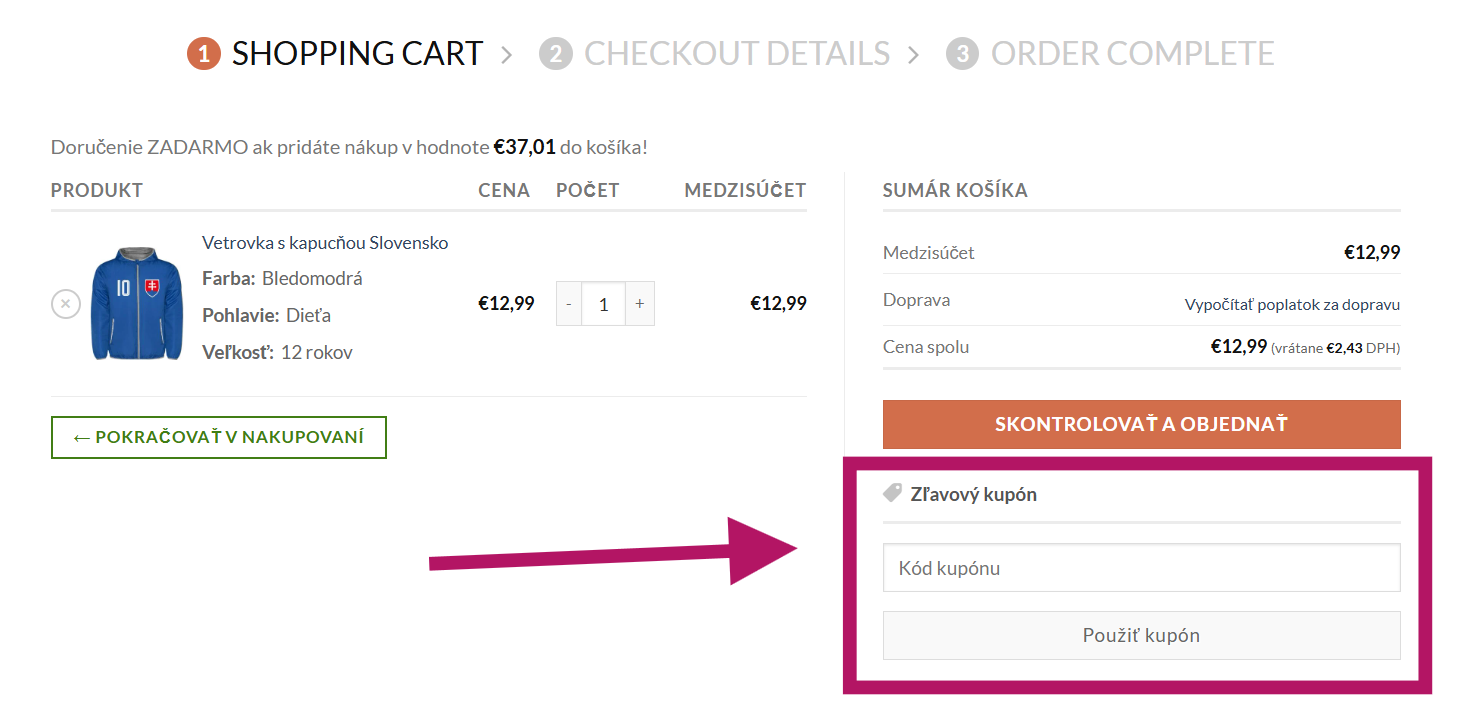This screenshot has width=1461, height=702.
Task: Click Skontrolovať a objednať button
Action: click(x=1141, y=424)
